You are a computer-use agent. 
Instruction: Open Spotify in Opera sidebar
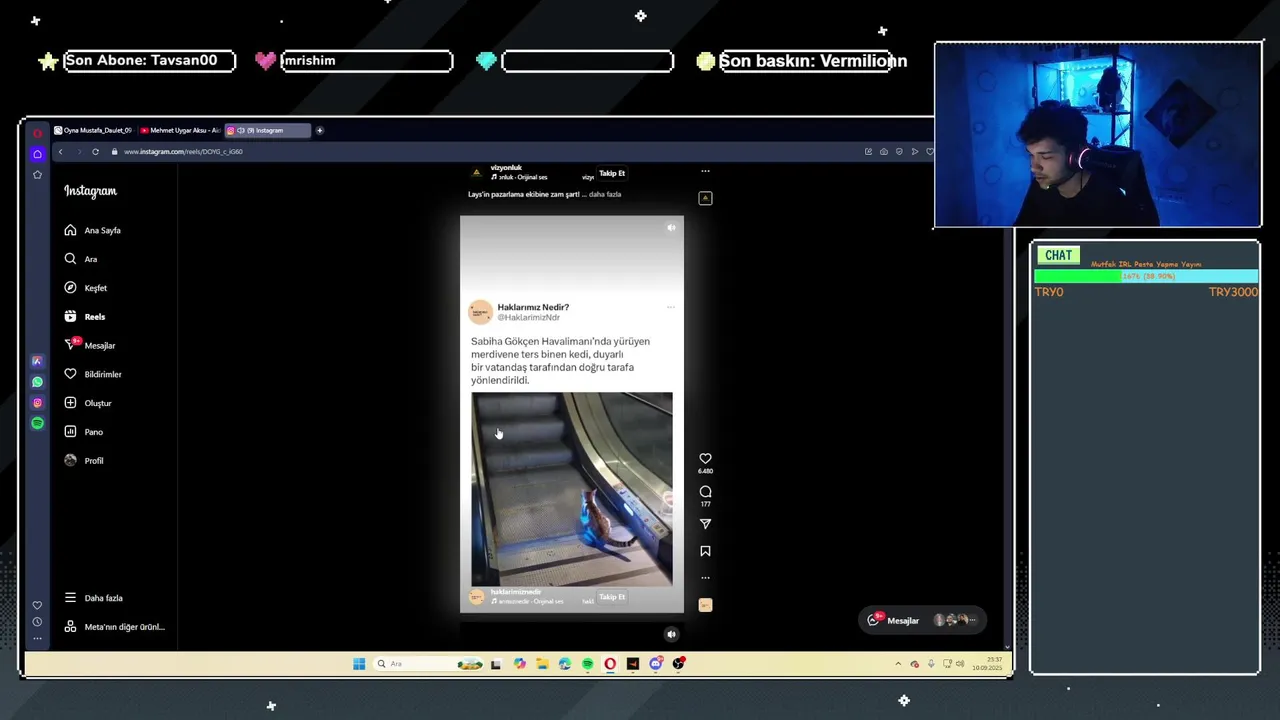[37, 423]
